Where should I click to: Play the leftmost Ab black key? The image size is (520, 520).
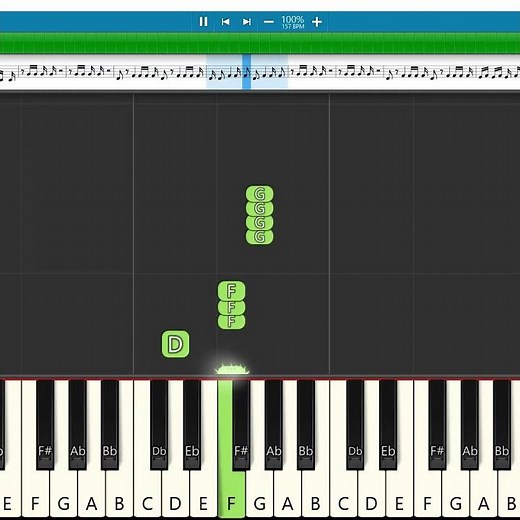click(x=77, y=425)
